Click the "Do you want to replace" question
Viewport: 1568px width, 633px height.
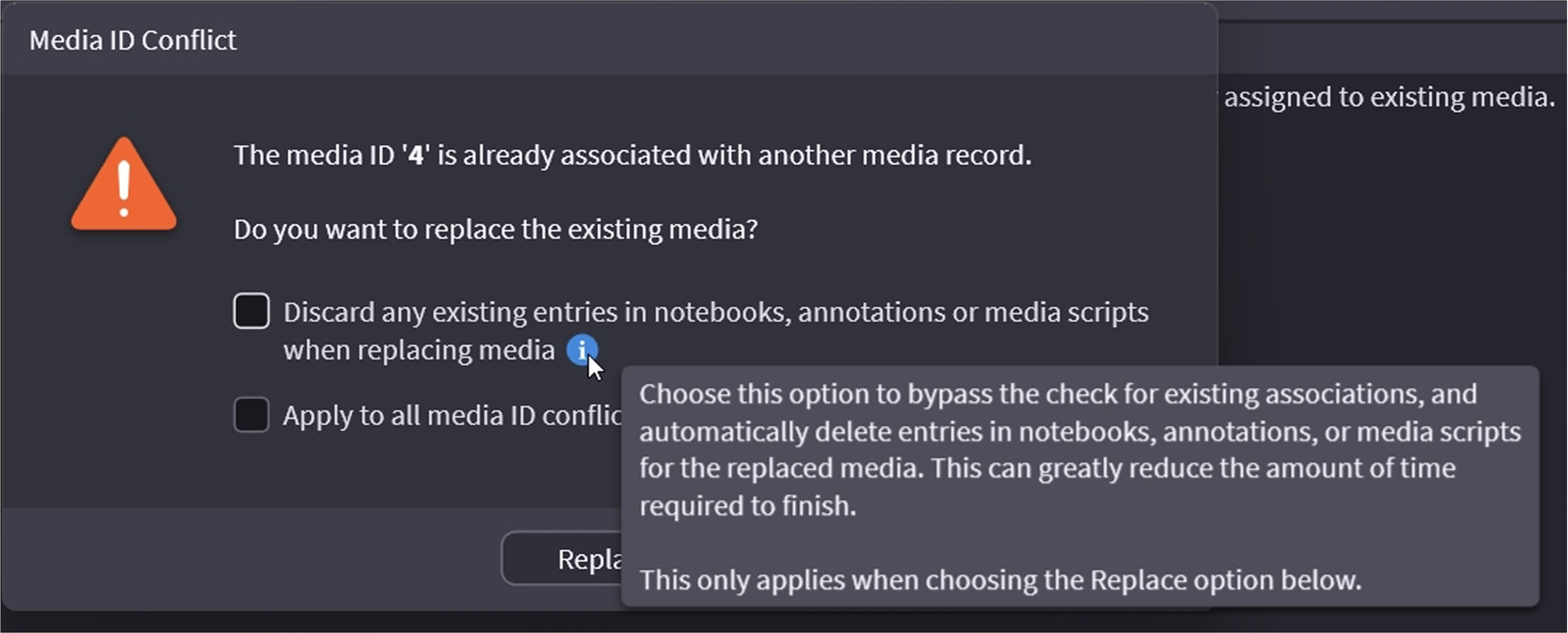[496, 229]
